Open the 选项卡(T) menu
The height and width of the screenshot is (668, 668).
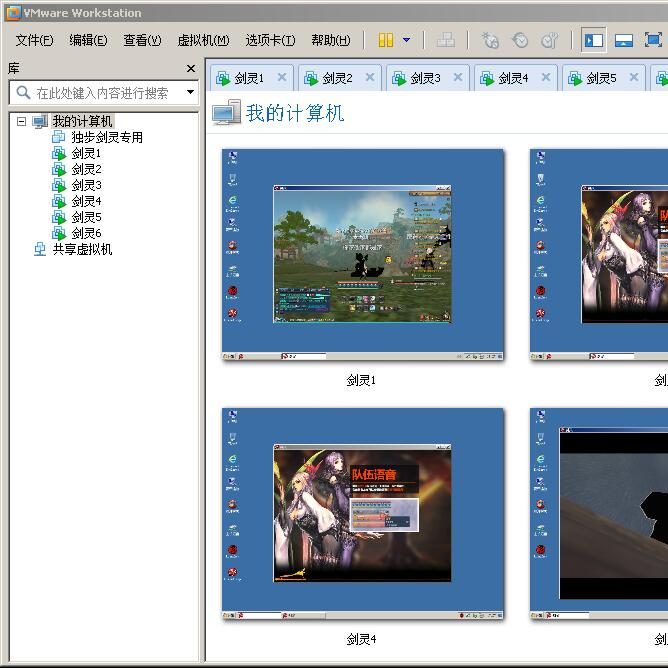tap(270, 40)
